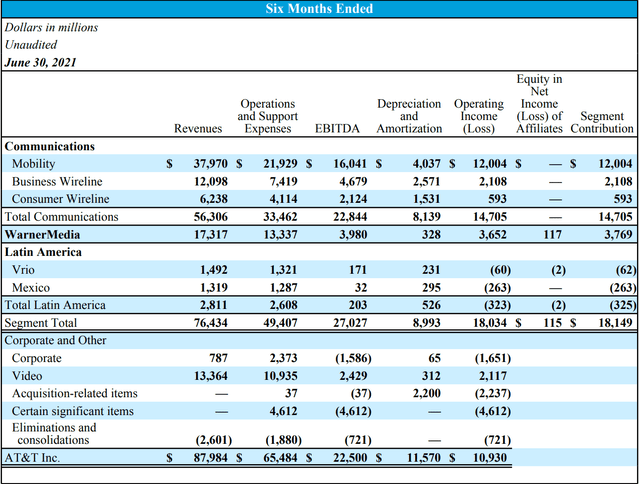The height and width of the screenshot is (484, 640).
Task: Select the 'Corporate and Other' heading
Action: coord(55,340)
